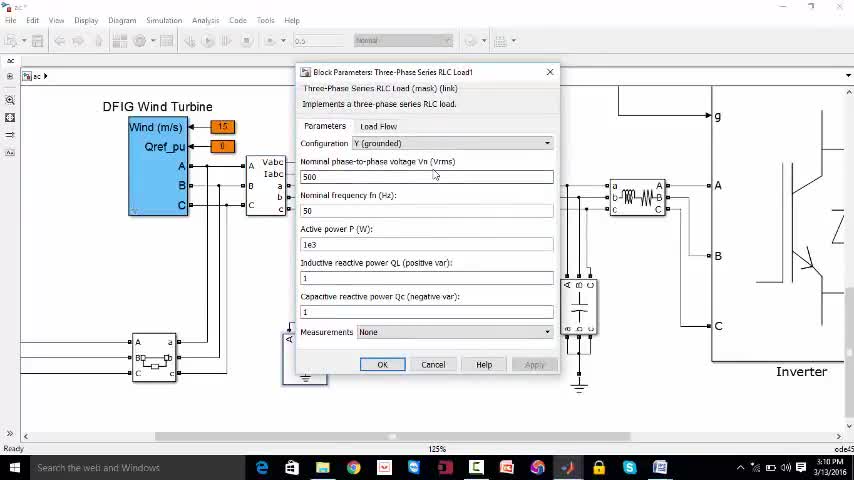This screenshot has height=480, width=854.
Task: Expand the Measurements dropdown set to None
Action: [454, 332]
